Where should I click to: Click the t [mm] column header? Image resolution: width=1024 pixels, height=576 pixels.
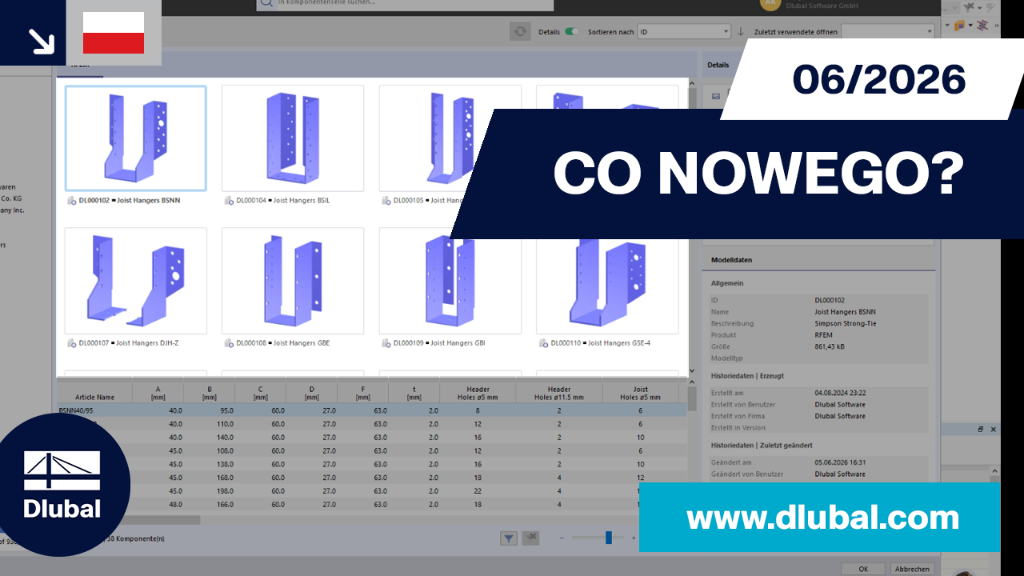[414, 393]
